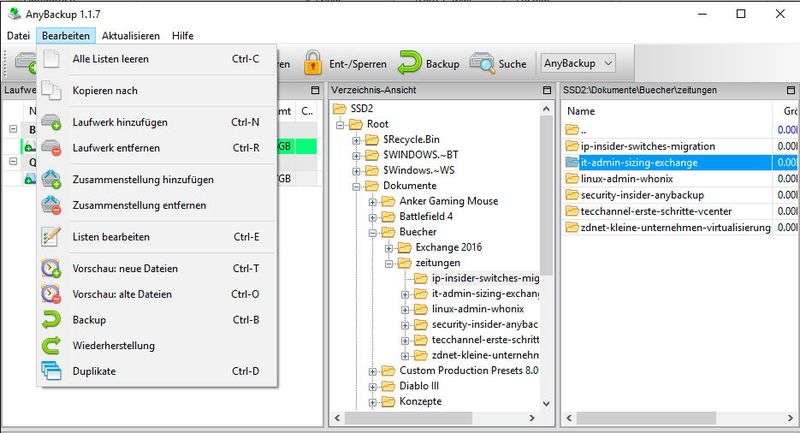Expand the Diablo III tree node
This screenshot has height=433, width=800.
[x=373, y=386]
